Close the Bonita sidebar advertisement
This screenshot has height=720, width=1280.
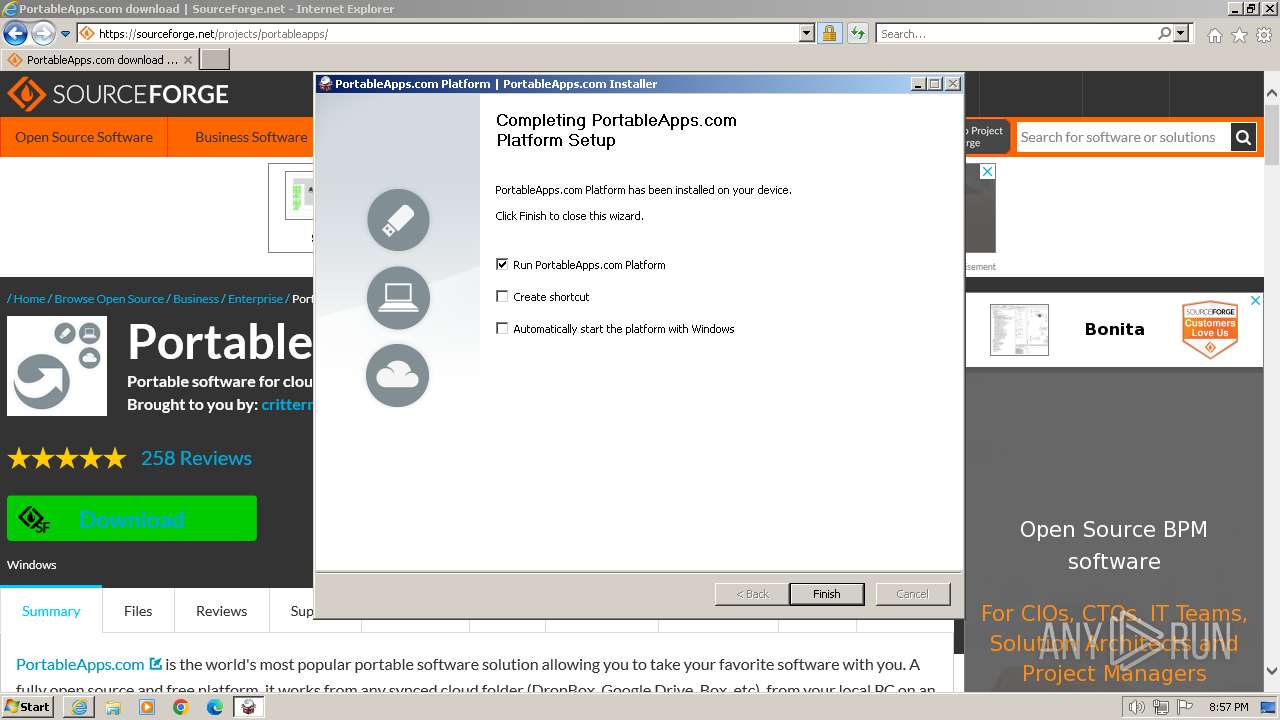[1255, 301]
